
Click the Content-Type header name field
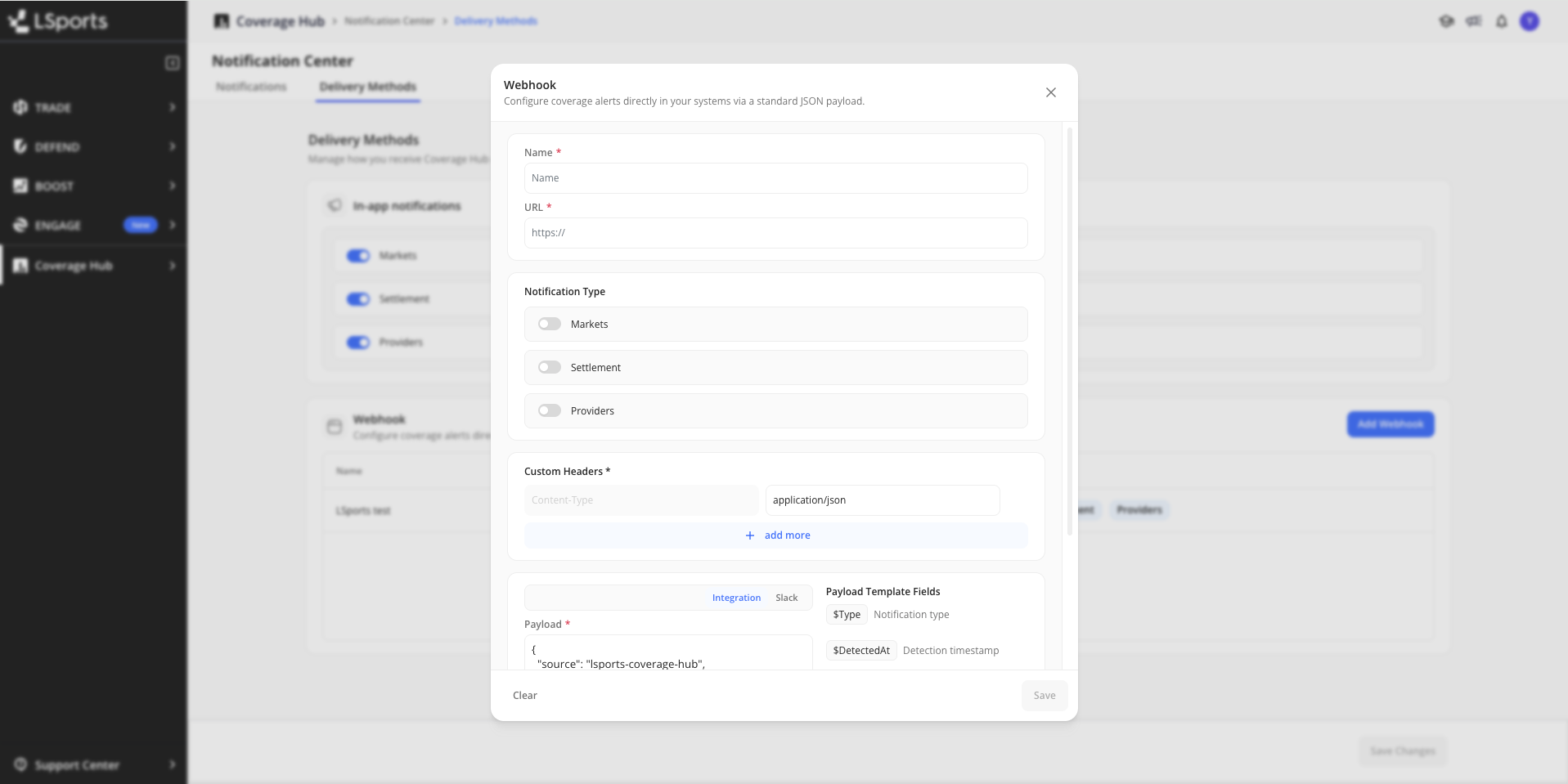(x=641, y=500)
